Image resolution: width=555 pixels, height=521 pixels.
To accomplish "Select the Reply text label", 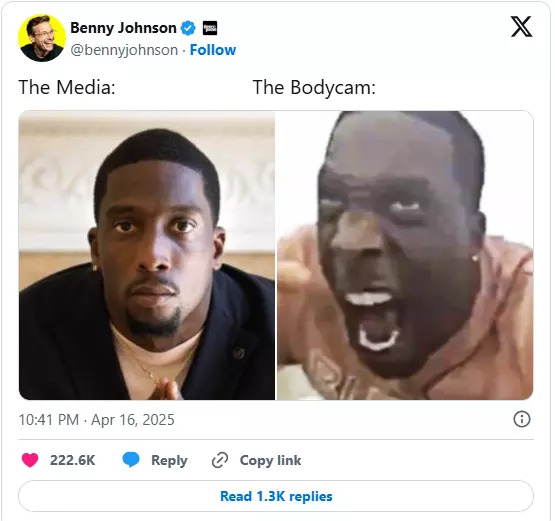I will [169, 460].
